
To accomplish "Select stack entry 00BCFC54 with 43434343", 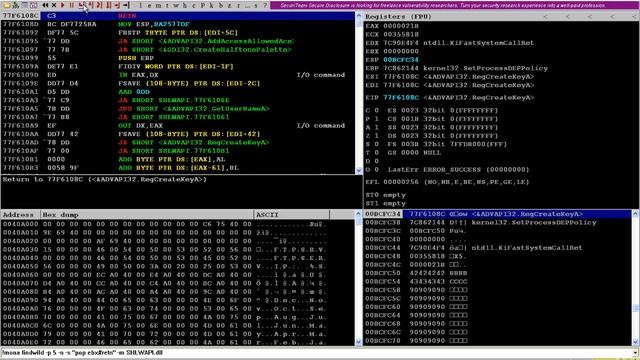I will pyautogui.click(x=497, y=281).
